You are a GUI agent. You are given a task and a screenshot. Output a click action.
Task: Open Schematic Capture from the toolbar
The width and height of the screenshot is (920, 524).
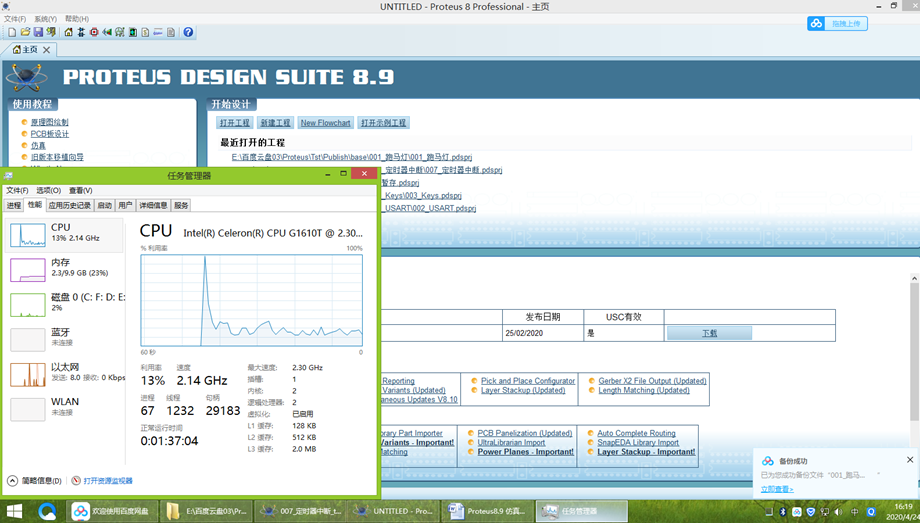point(81,32)
